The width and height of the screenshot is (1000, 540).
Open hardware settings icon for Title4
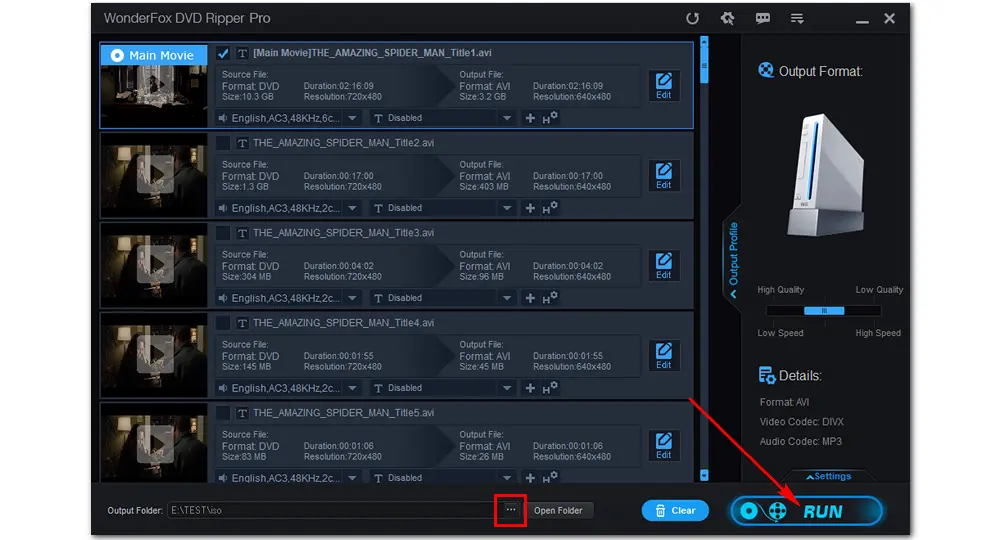(x=550, y=388)
